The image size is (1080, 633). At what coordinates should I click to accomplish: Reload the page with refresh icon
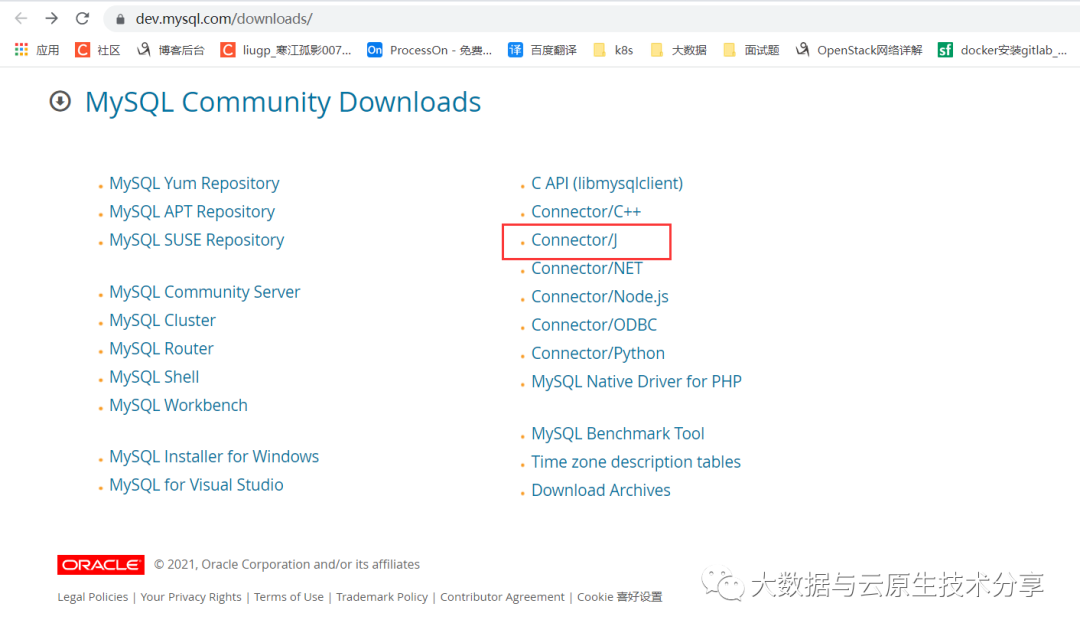tap(82, 19)
